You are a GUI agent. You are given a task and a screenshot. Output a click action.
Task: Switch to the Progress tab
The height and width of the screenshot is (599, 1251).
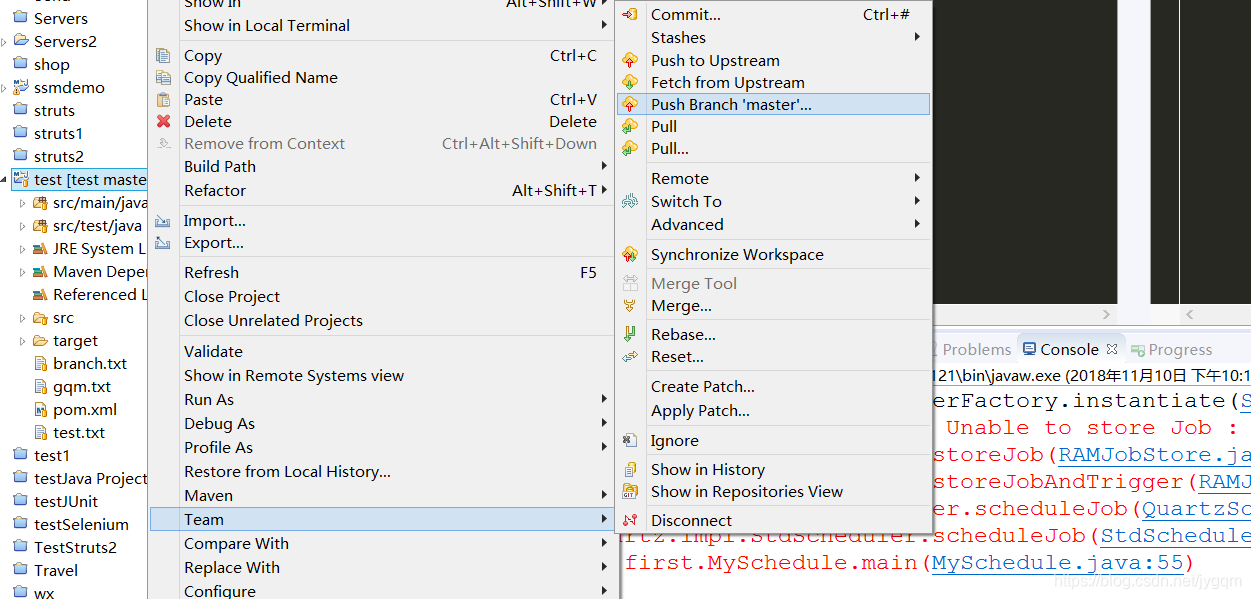[1171, 349]
